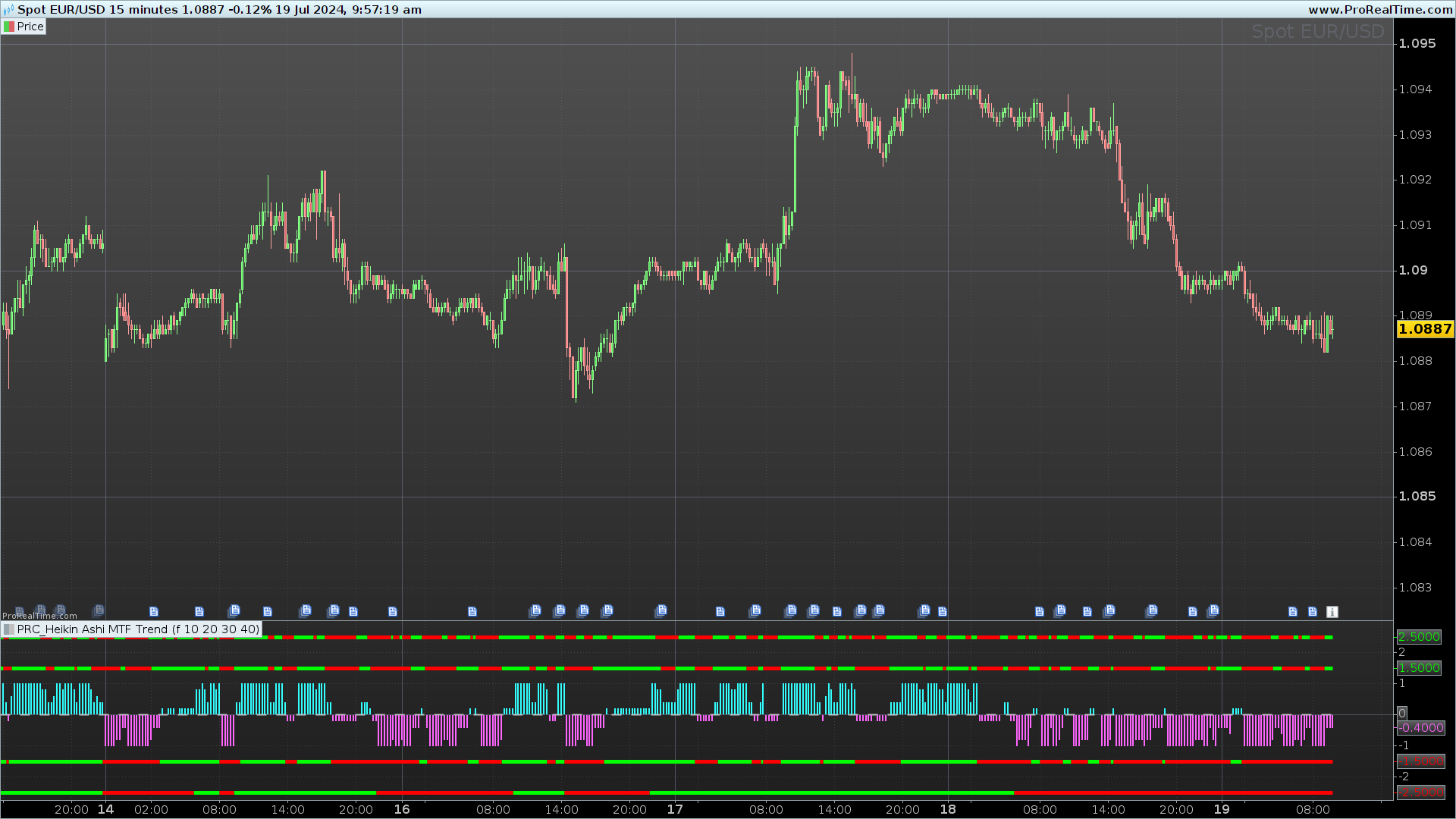Open the first news icon right of the 17 date line
The height and width of the screenshot is (819, 1456).
pyautogui.click(x=720, y=612)
